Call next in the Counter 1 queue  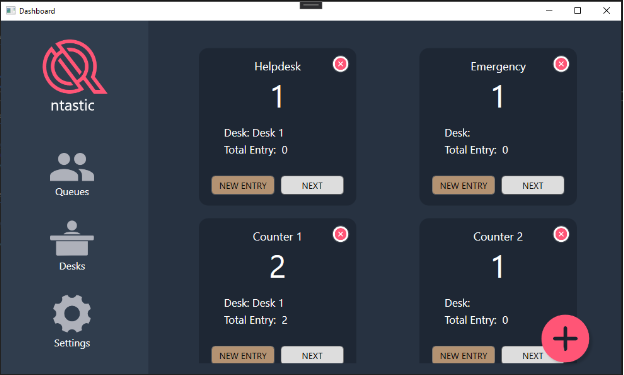(x=312, y=355)
